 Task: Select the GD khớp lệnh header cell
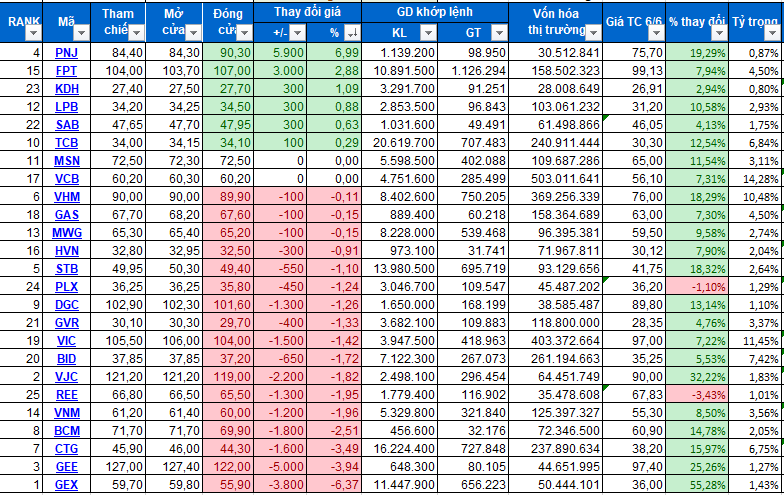tap(434, 12)
